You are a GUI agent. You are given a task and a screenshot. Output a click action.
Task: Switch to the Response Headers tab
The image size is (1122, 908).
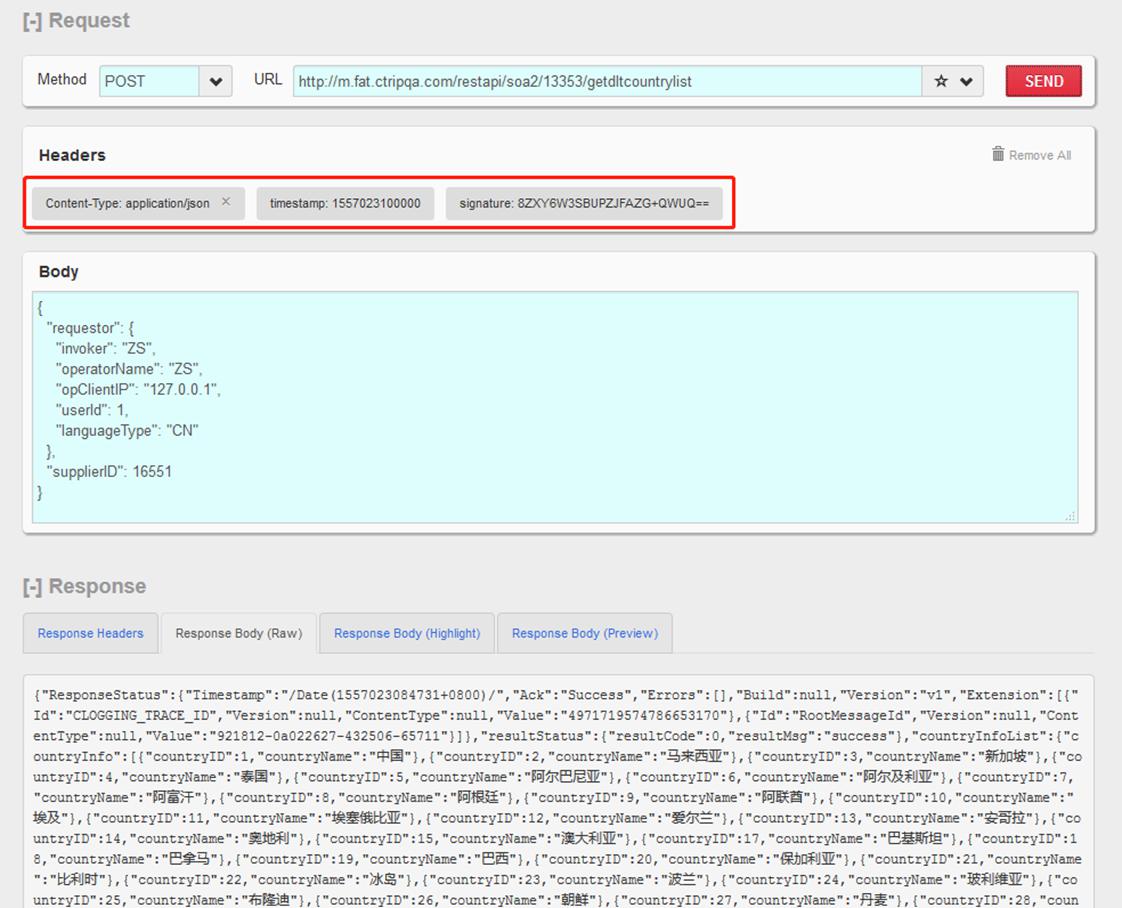[90, 633]
